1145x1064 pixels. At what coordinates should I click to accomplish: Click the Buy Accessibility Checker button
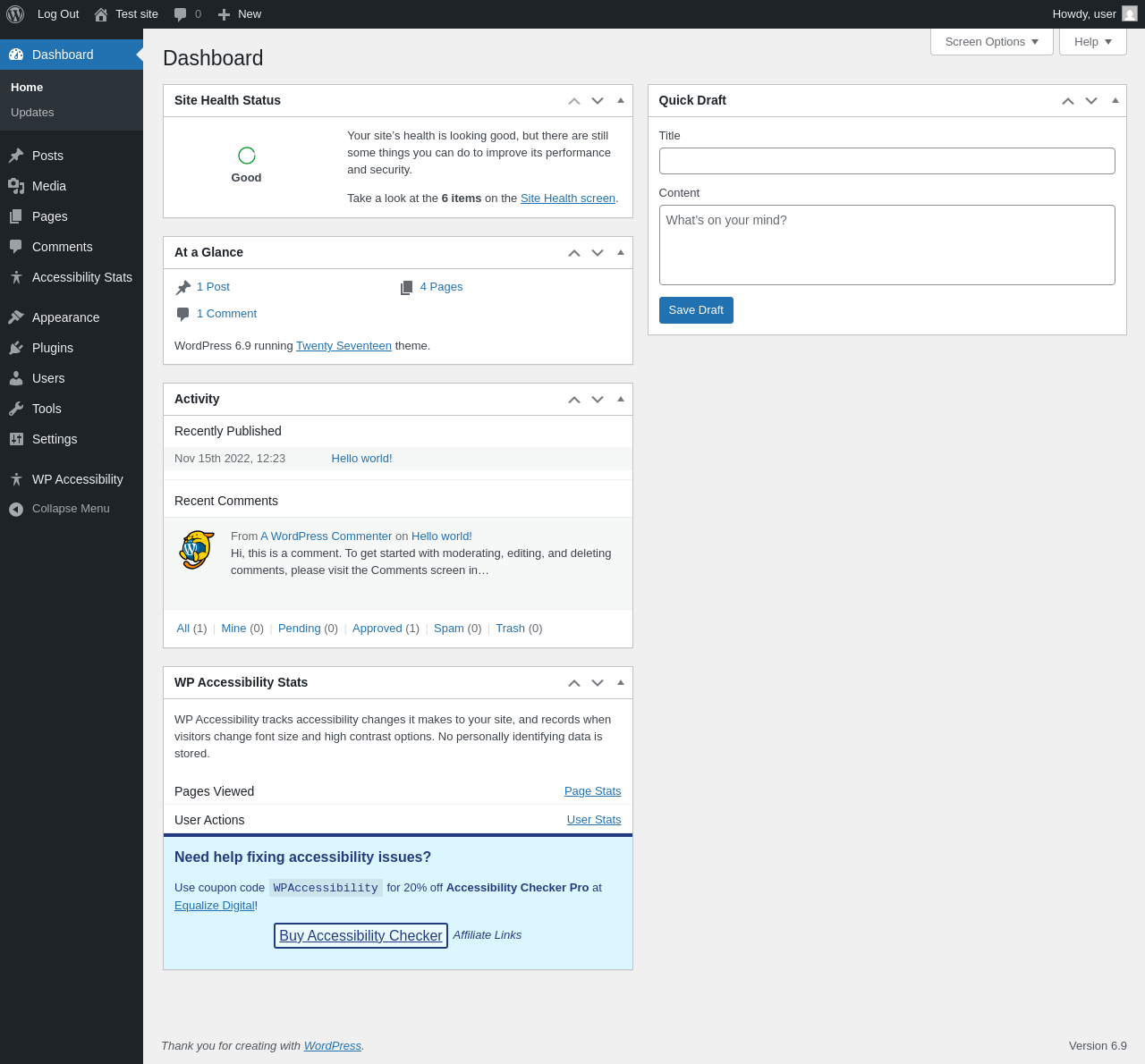coord(360,935)
